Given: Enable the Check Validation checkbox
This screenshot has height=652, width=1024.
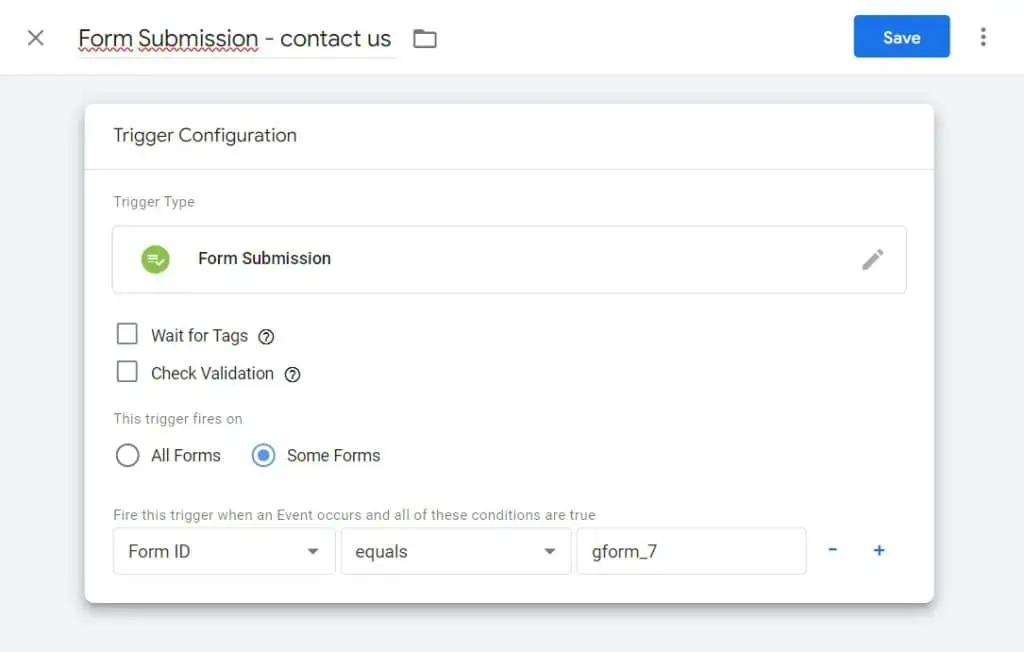Looking at the screenshot, I should tap(127, 371).
